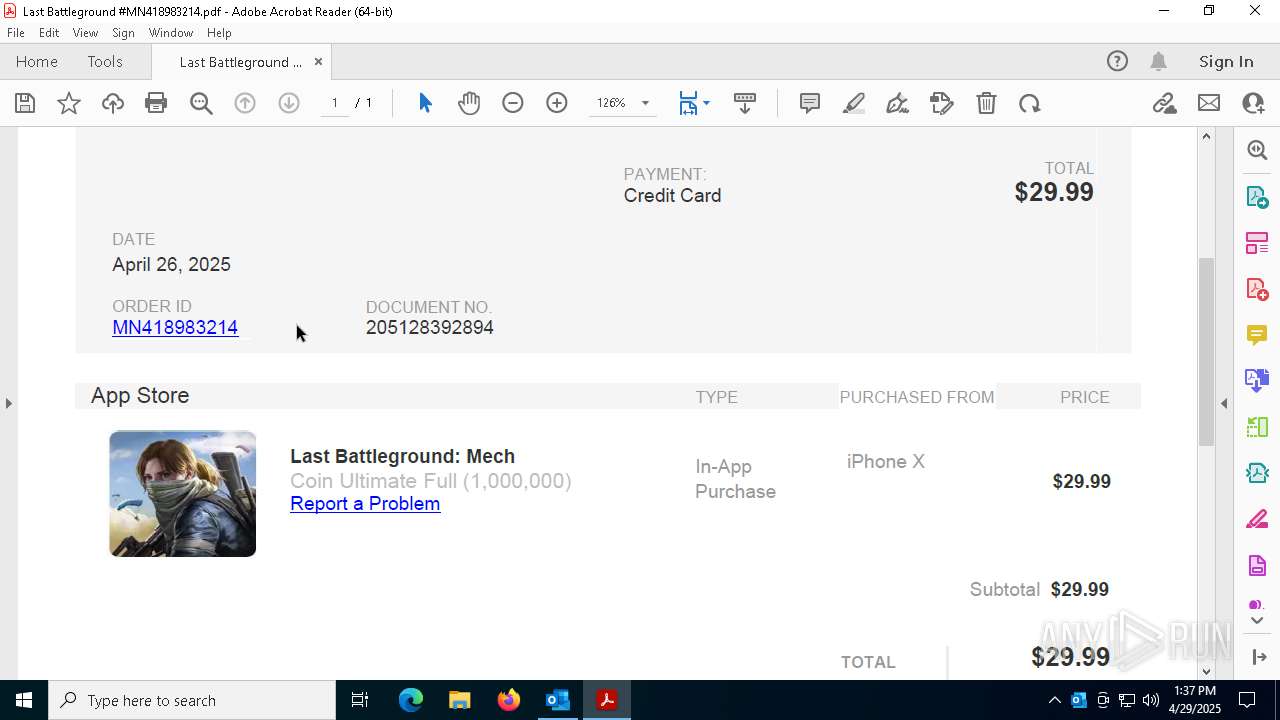This screenshot has height=720, width=1280.
Task: Open the stamp tool in toolbar
Action: [942, 103]
